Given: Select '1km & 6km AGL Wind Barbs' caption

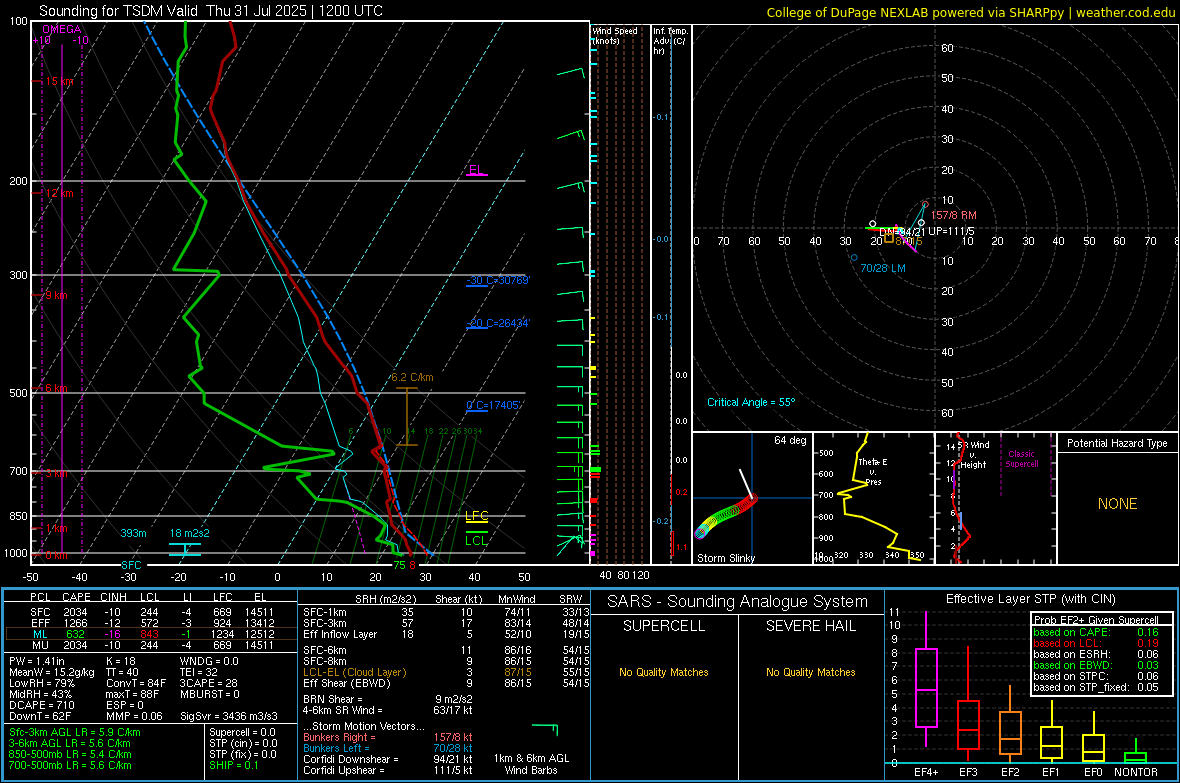Looking at the screenshot, I should [x=531, y=764].
